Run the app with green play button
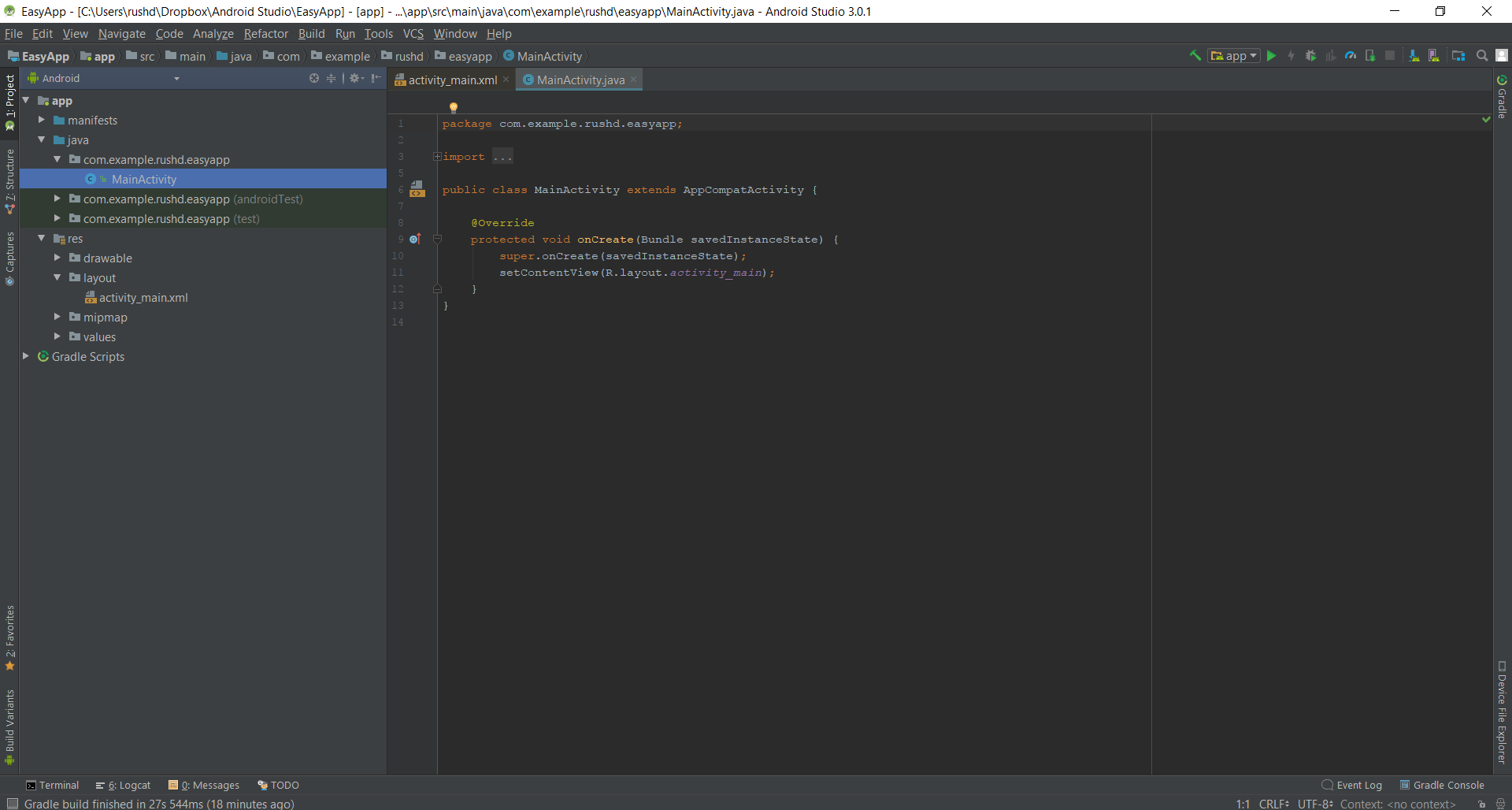1512x810 pixels. click(x=1271, y=56)
